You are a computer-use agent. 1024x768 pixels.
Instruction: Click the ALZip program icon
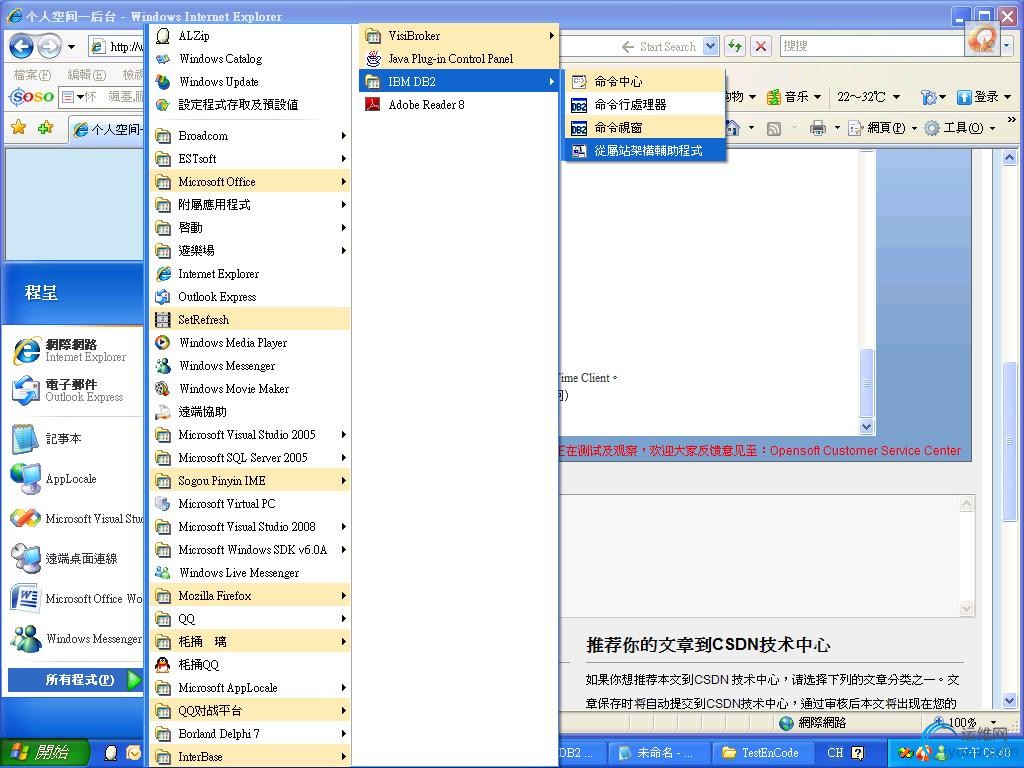pos(163,36)
